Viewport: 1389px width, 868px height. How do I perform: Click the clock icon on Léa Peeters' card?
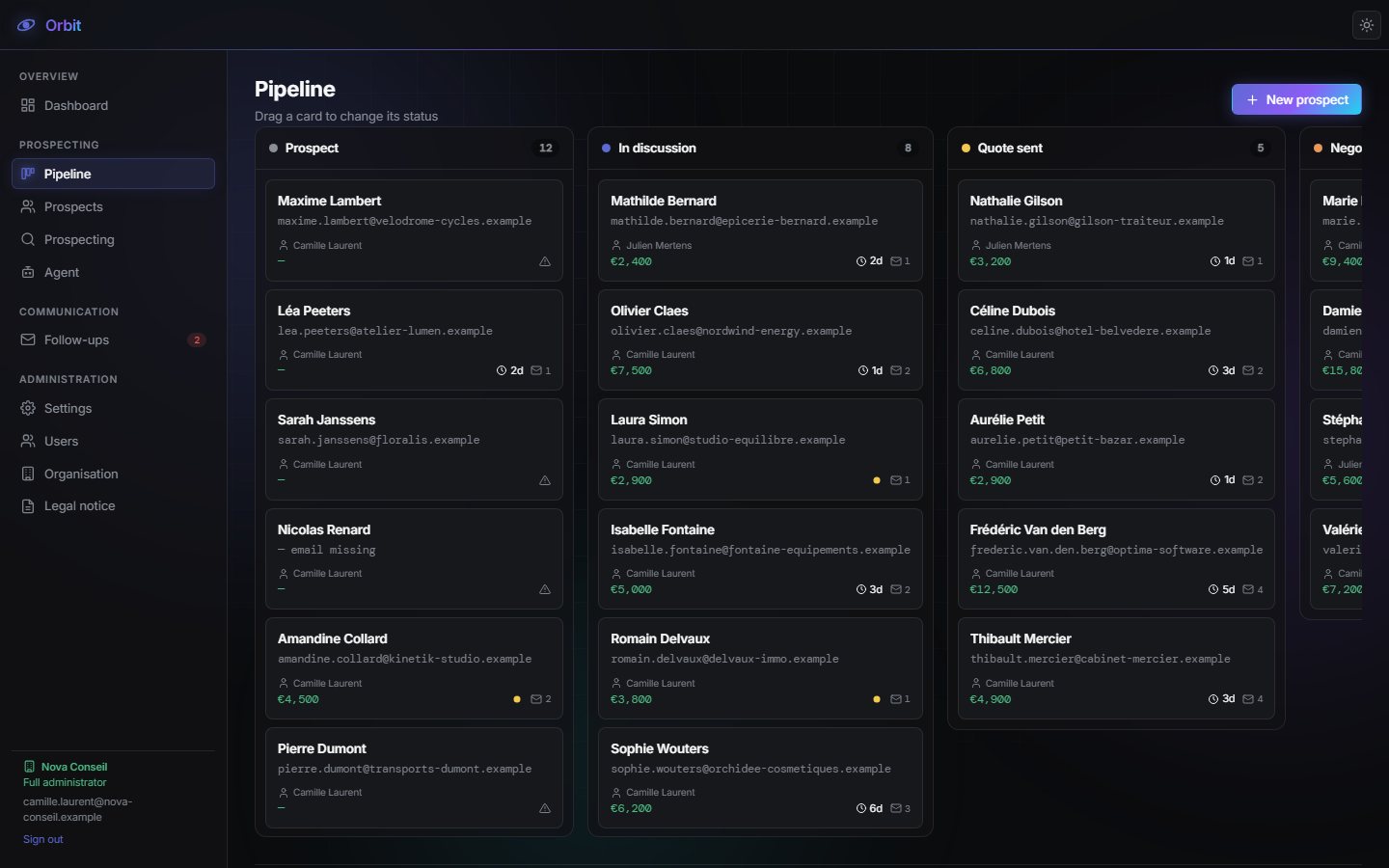click(x=502, y=370)
